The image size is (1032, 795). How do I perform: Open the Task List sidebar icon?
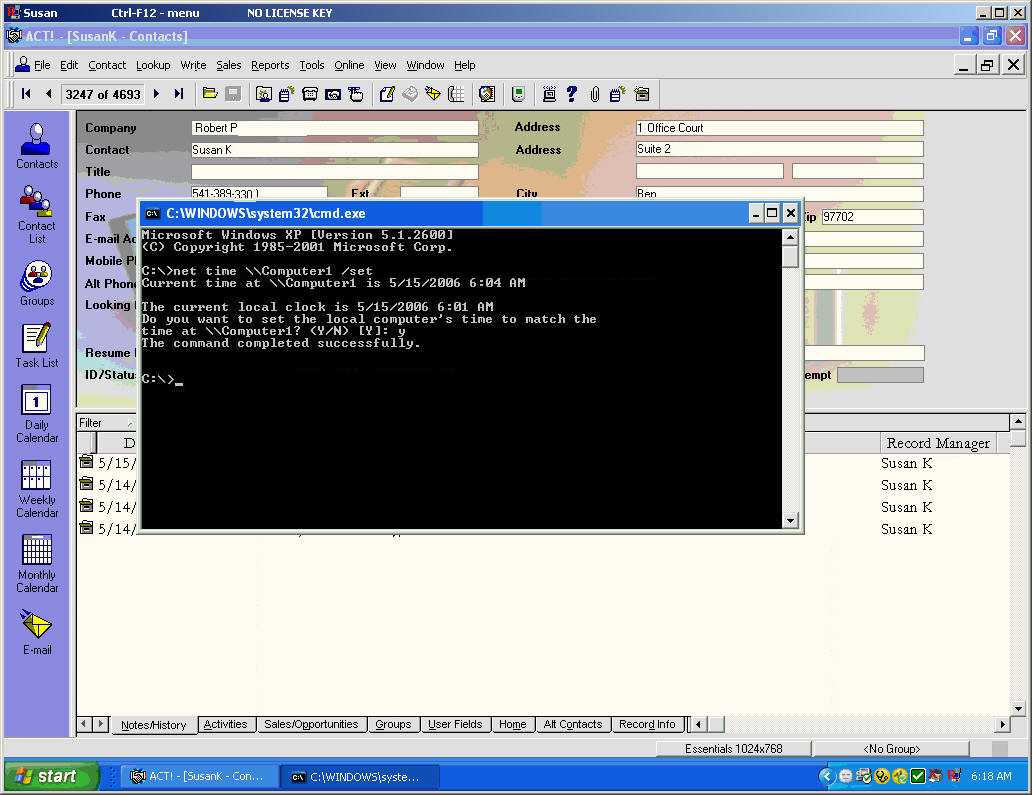click(37, 346)
